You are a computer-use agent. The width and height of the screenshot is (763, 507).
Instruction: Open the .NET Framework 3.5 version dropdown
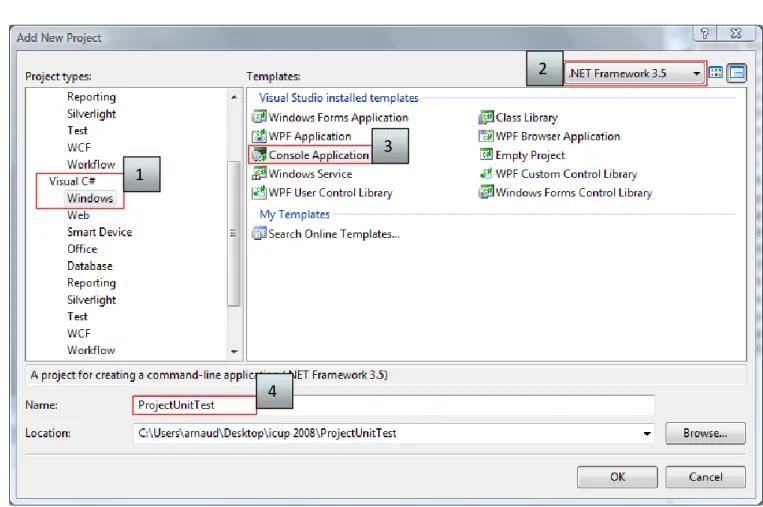635,73
